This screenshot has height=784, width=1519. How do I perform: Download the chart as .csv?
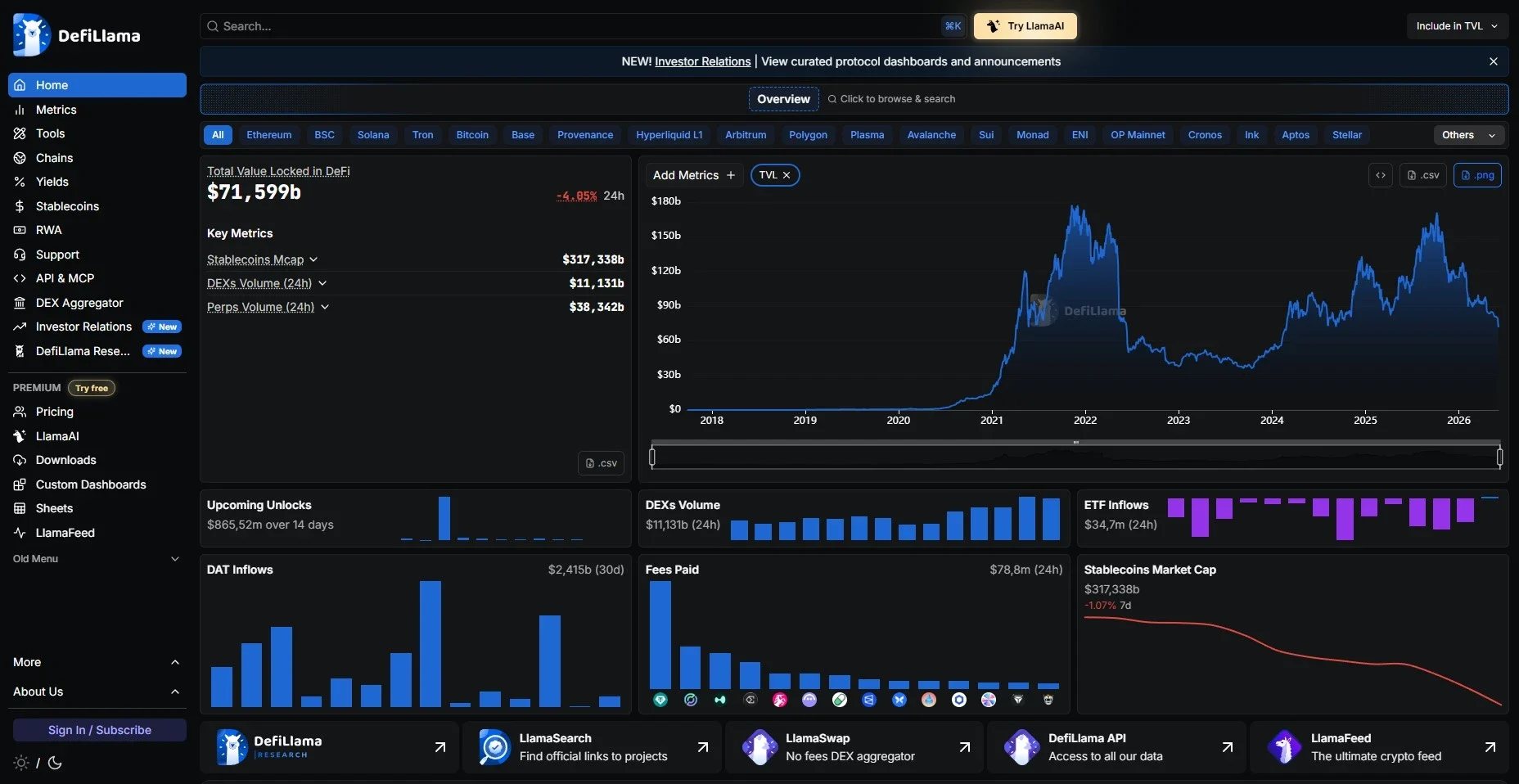coord(1423,175)
